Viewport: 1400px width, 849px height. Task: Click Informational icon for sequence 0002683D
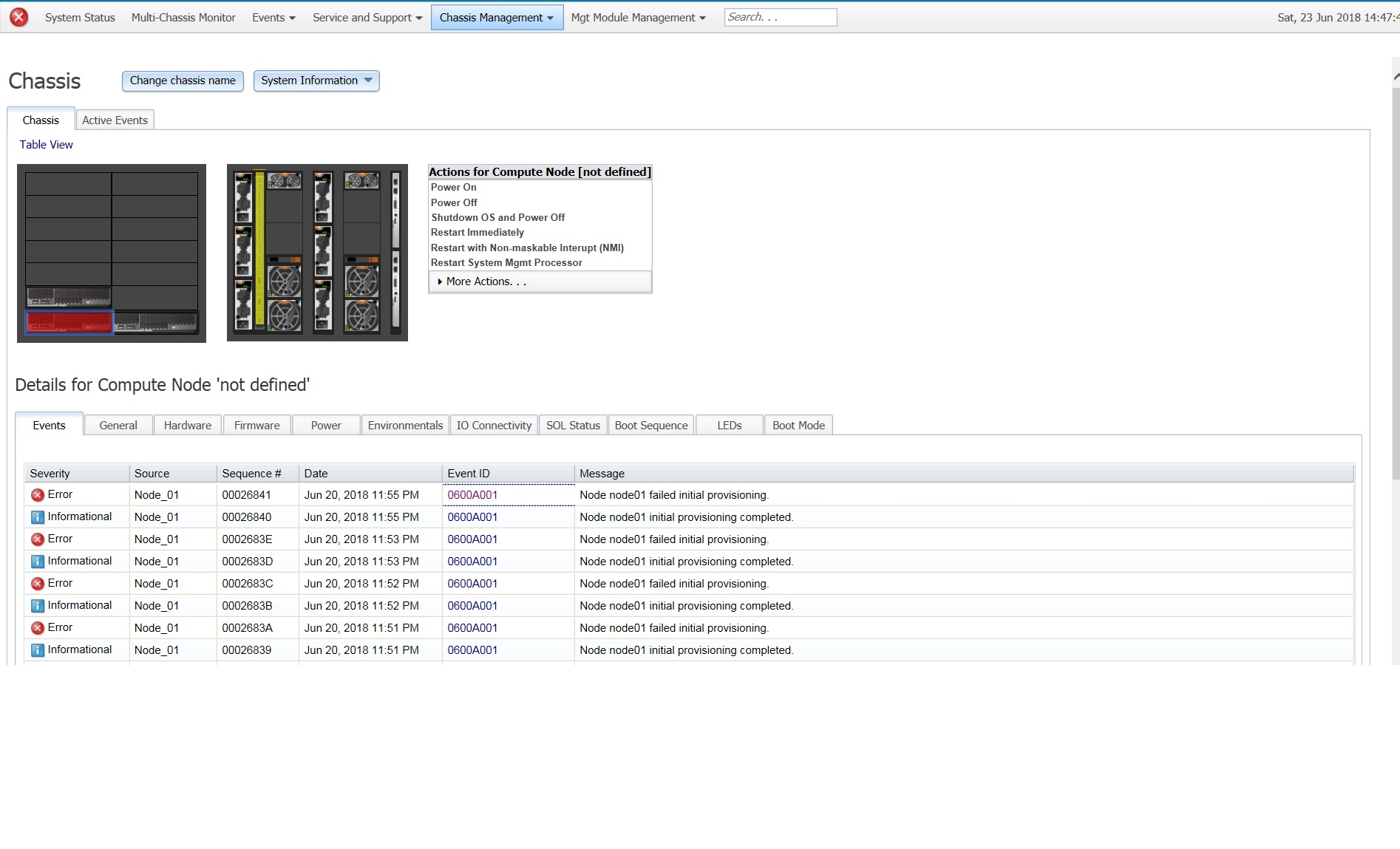(x=37, y=562)
